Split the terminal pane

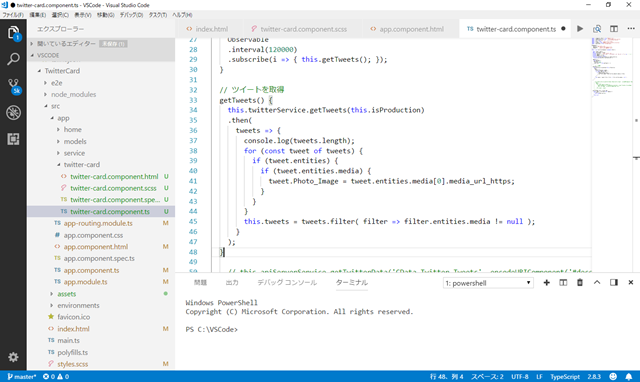pyautogui.click(x=563, y=282)
